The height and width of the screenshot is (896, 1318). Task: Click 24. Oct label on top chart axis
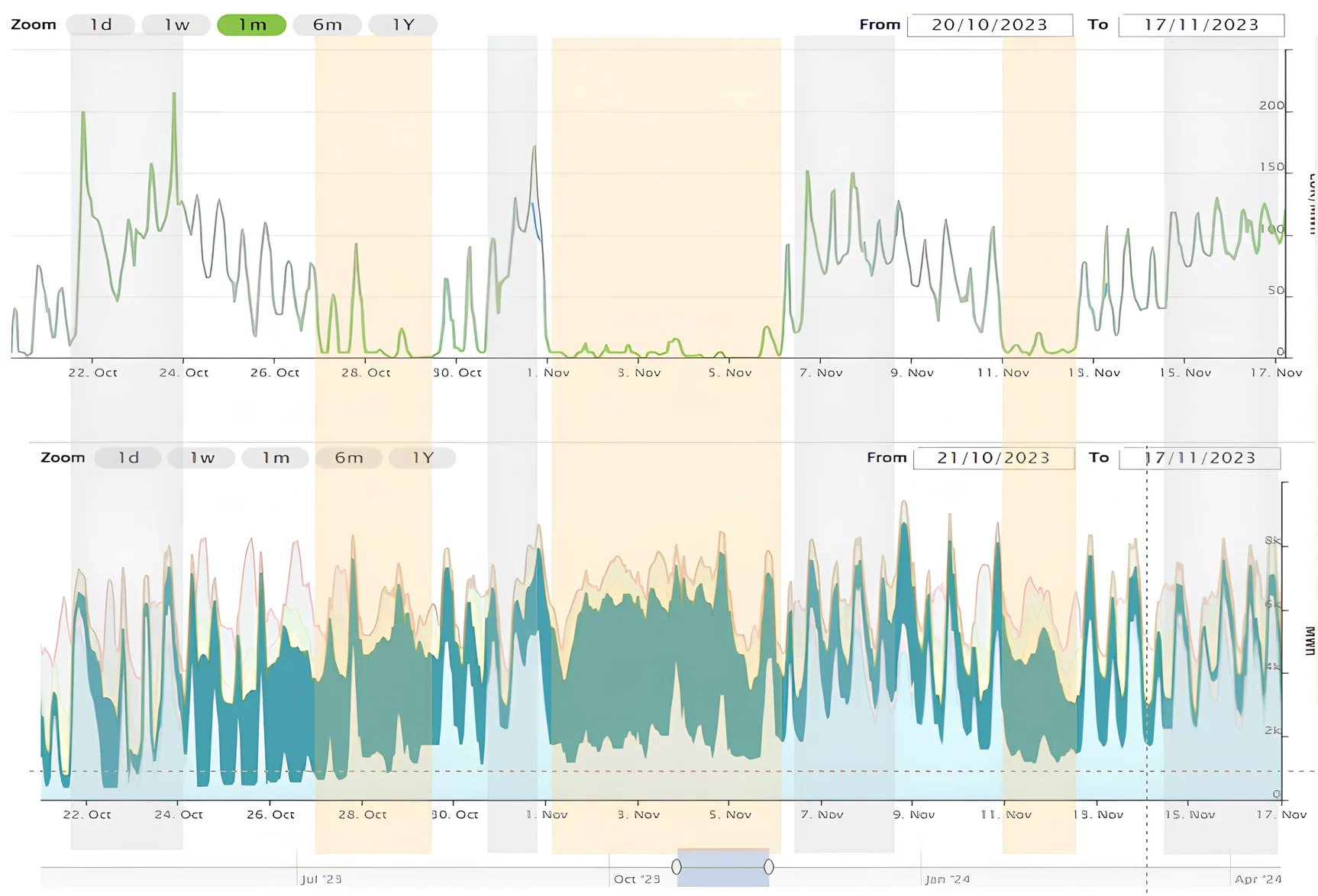point(183,372)
